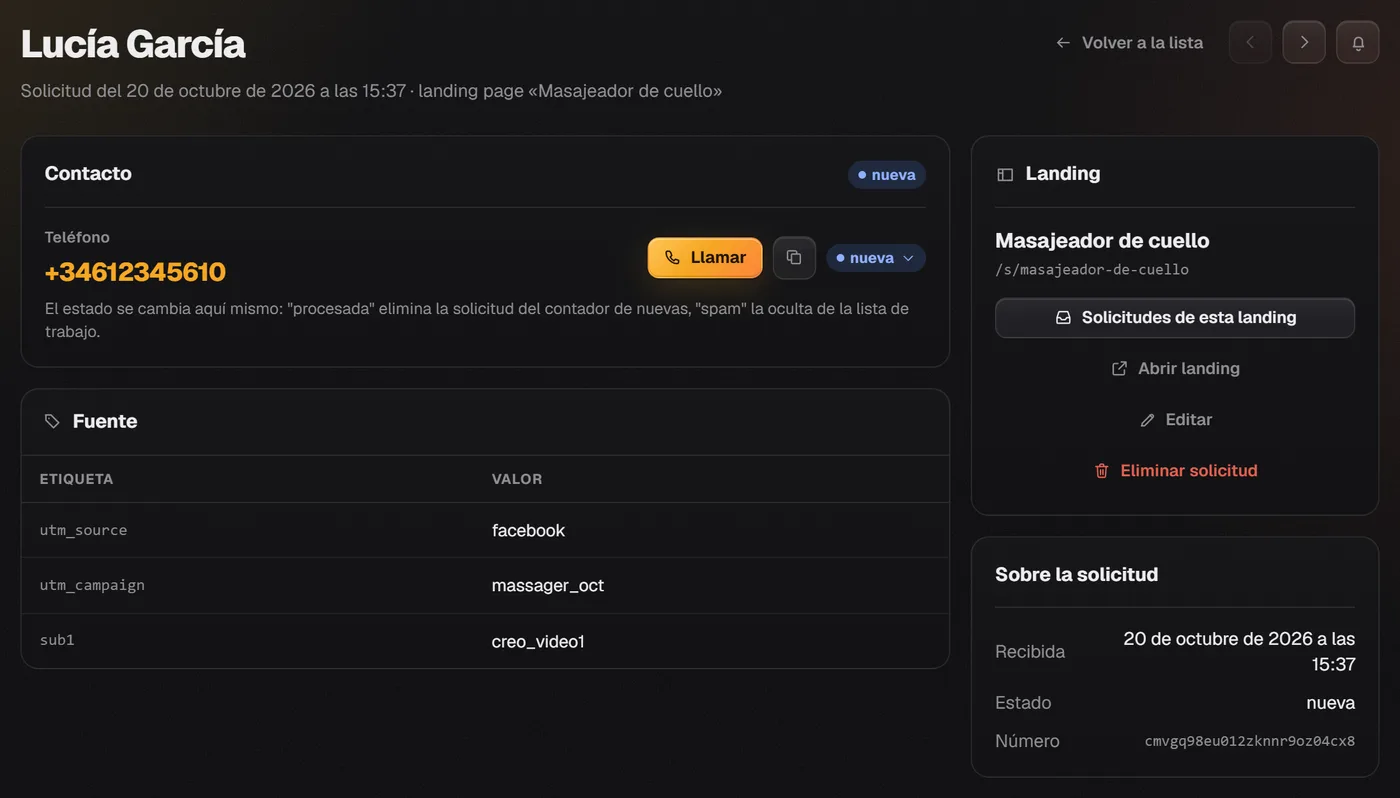This screenshot has width=1400, height=798.
Task: Click the Masajeador de cuello landing name
Action: [1102, 241]
